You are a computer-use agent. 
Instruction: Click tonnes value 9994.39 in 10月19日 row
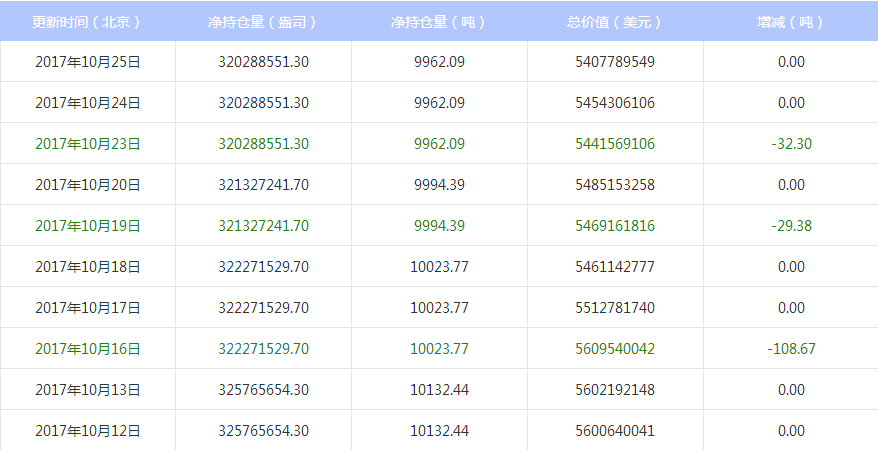[439, 226]
